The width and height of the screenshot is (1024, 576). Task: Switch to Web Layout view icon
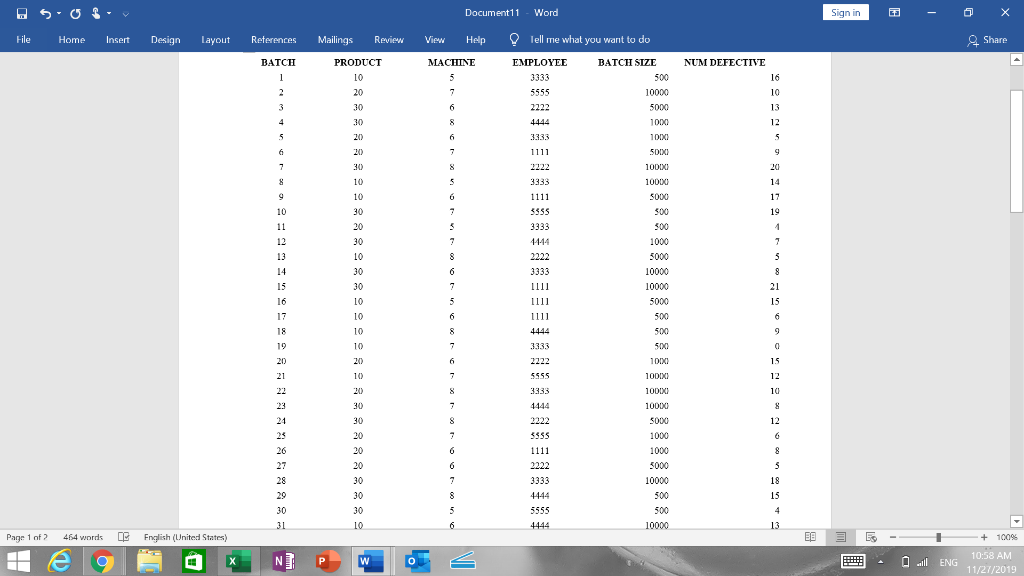[x=871, y=537]
